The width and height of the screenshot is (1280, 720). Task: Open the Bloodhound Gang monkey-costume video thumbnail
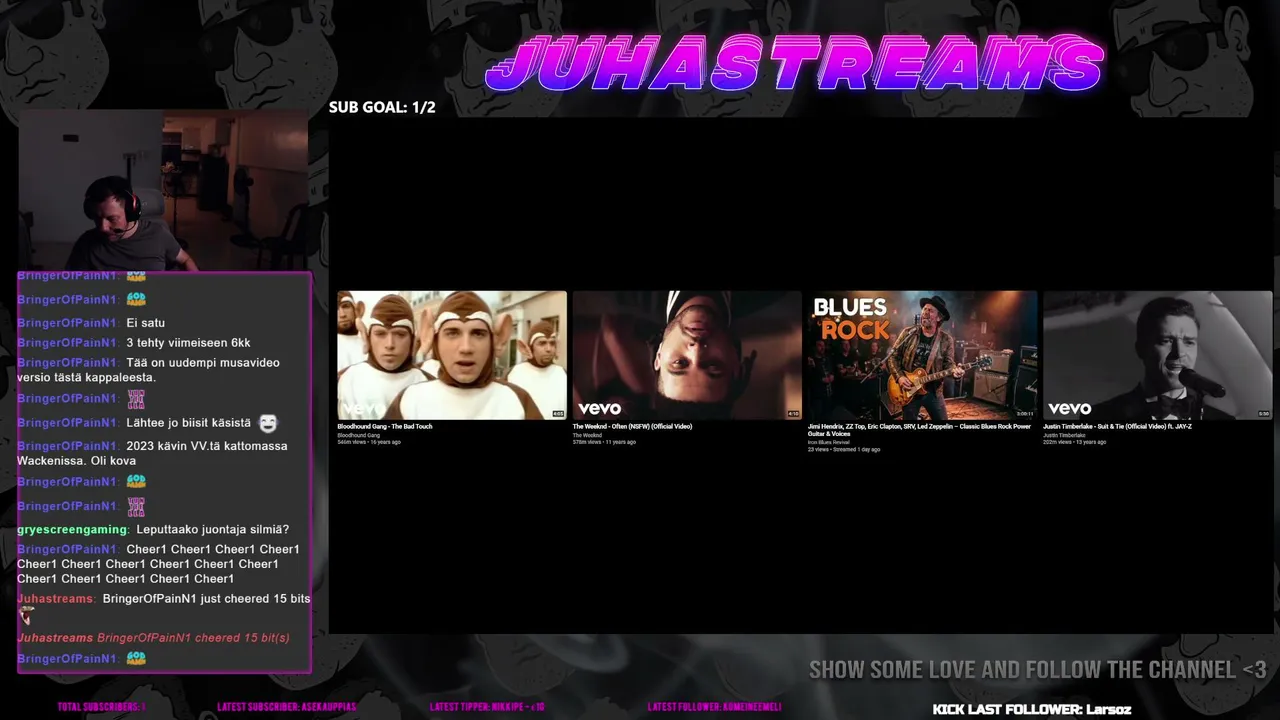click(x=452, y=355)
